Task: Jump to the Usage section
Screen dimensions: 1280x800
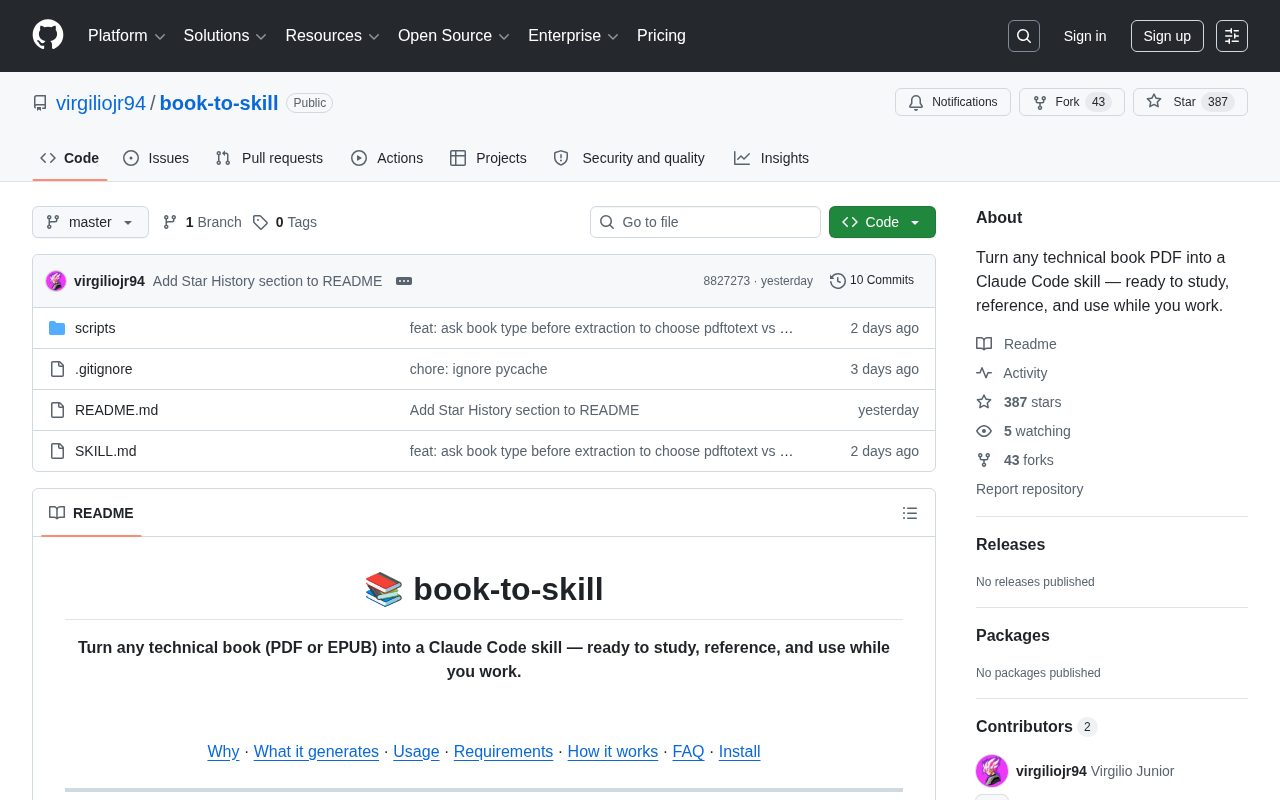Action: tap(416, 751)
